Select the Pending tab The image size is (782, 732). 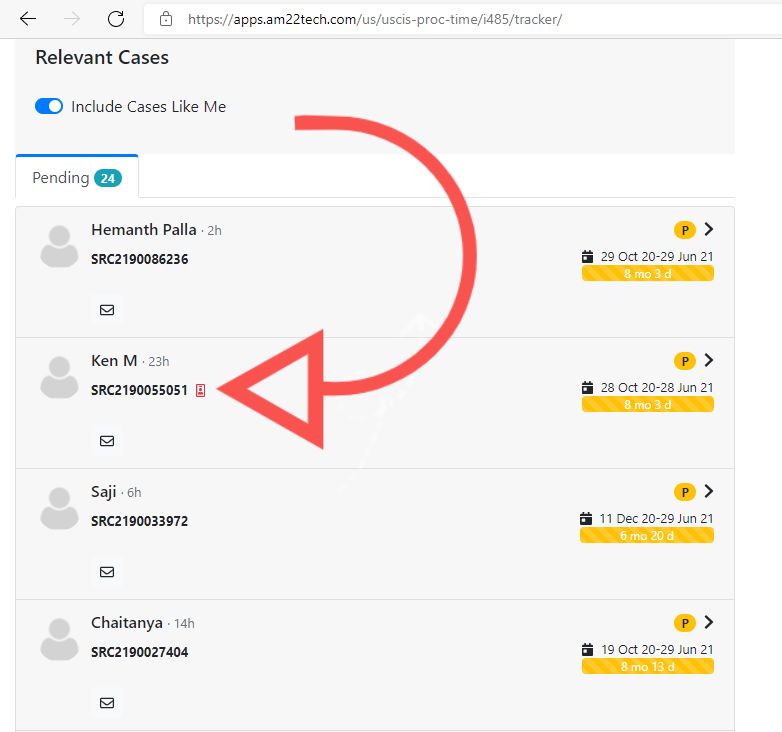coord(77,178)
